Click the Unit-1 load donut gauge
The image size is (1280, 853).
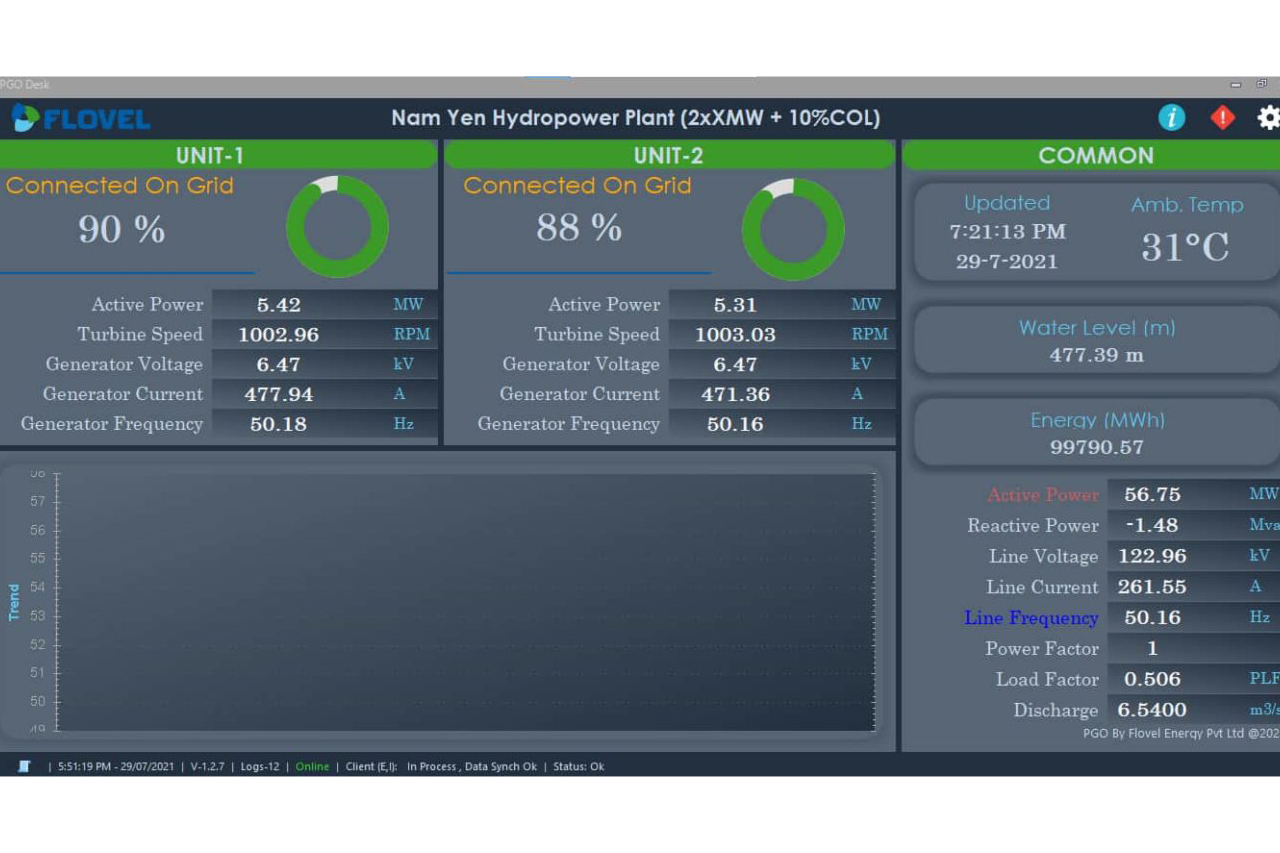pyautogui.click(x=337, y=227)
